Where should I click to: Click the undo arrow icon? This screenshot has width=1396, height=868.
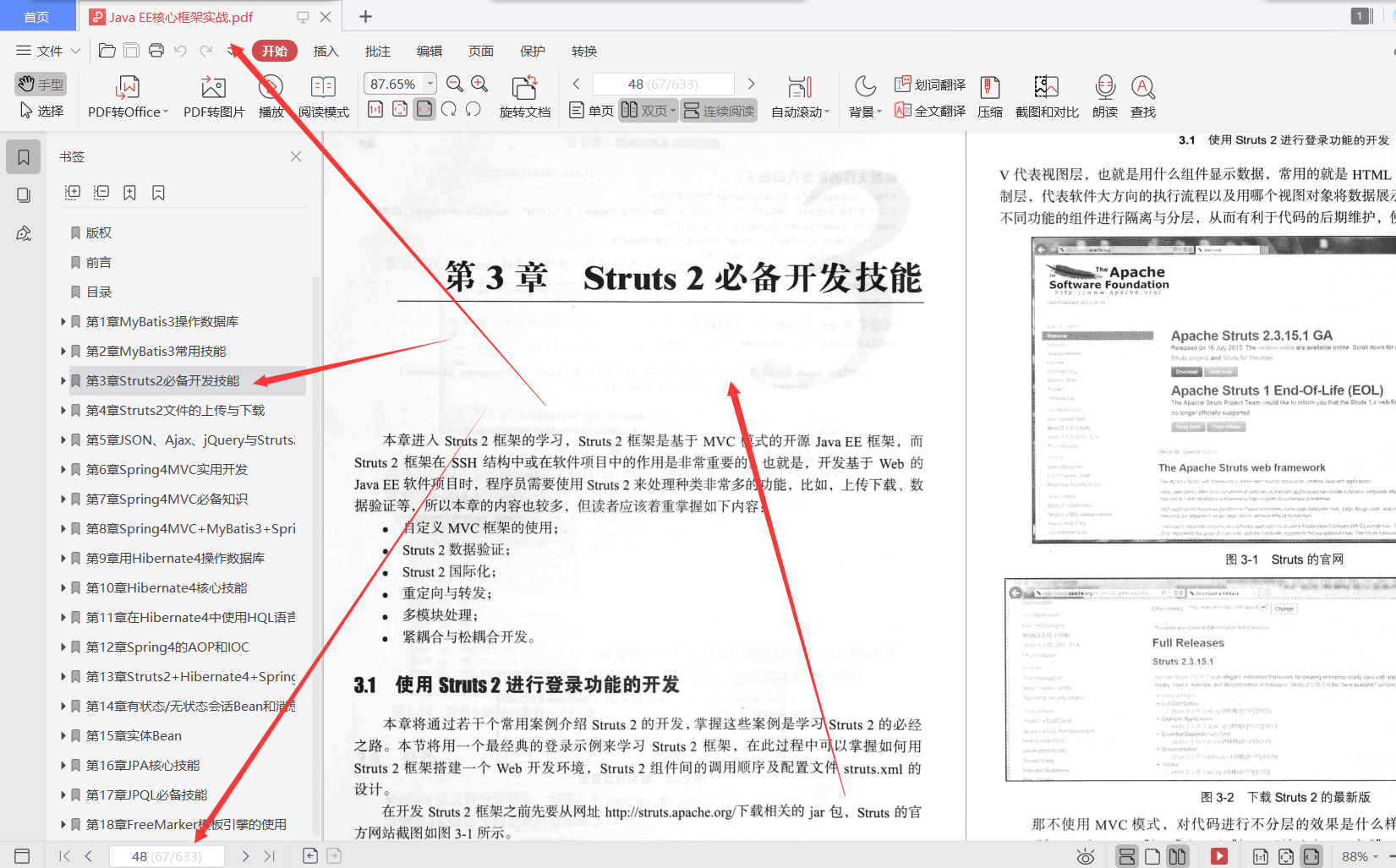coord(180,51)
